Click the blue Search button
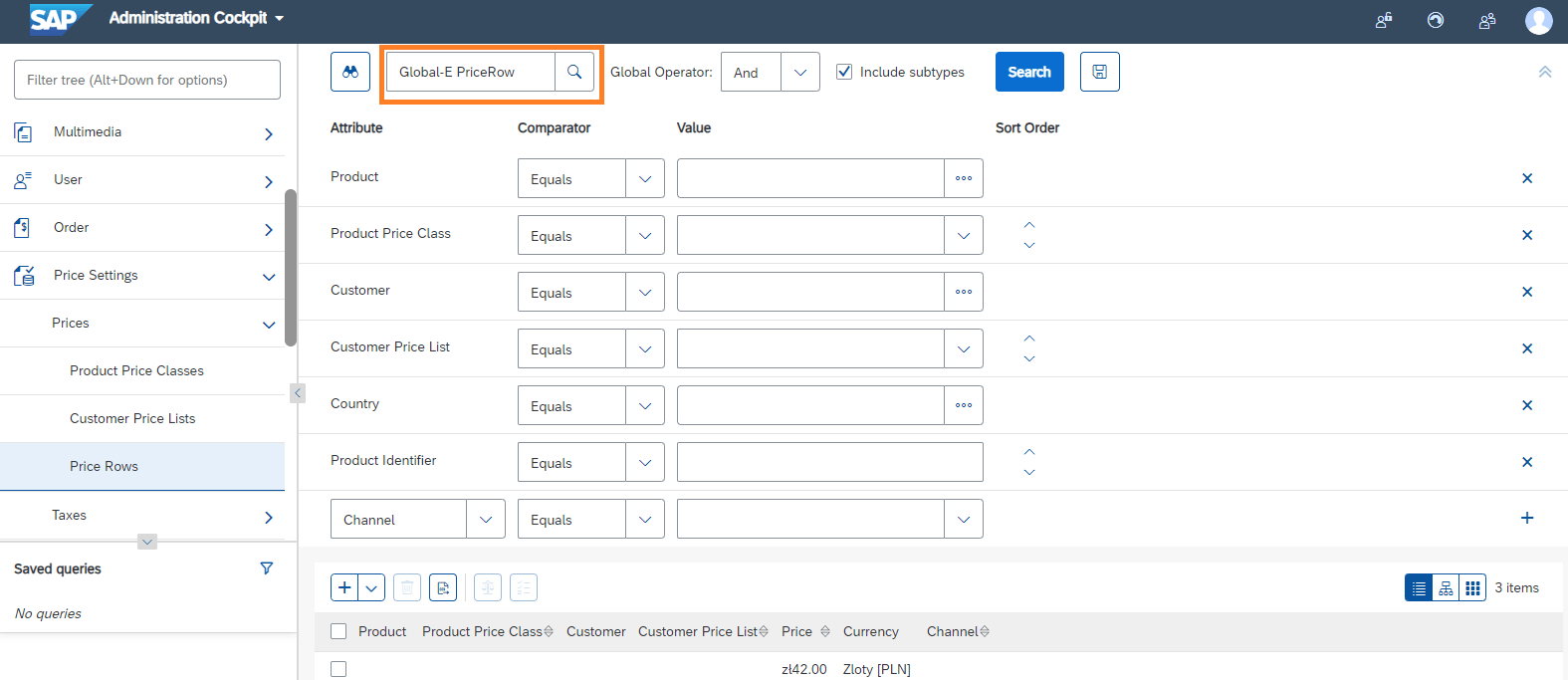This screenshot has width=1568, height=680. coord(1029,72)
